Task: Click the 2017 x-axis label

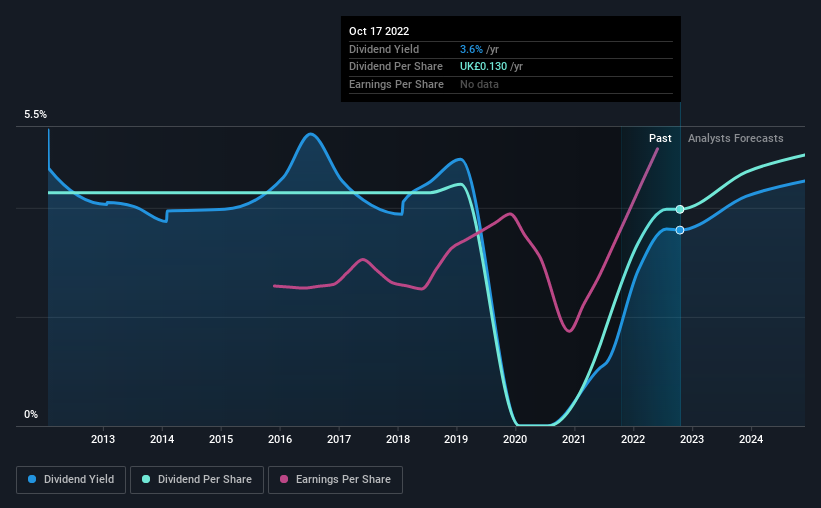Action: pyautogui.click(x=339, y=439)
